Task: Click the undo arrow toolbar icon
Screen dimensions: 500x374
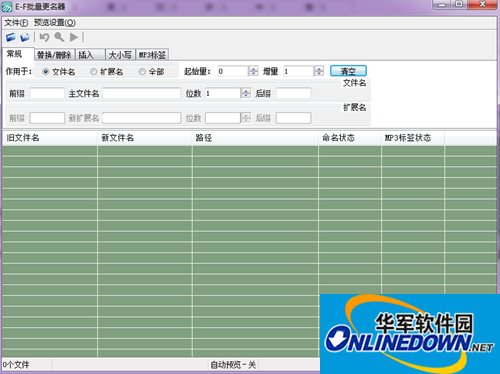Action: (44, 37)
